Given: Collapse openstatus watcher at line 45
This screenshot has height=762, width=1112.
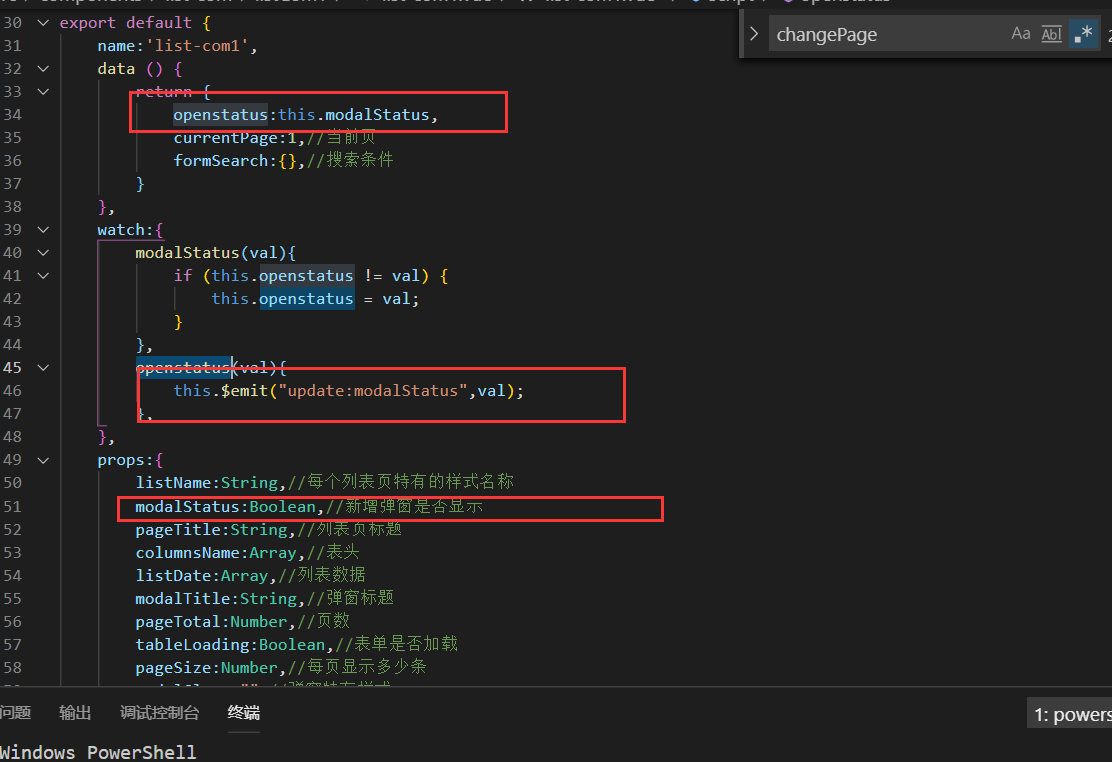Looking at the screenshot, I should 43,368.
